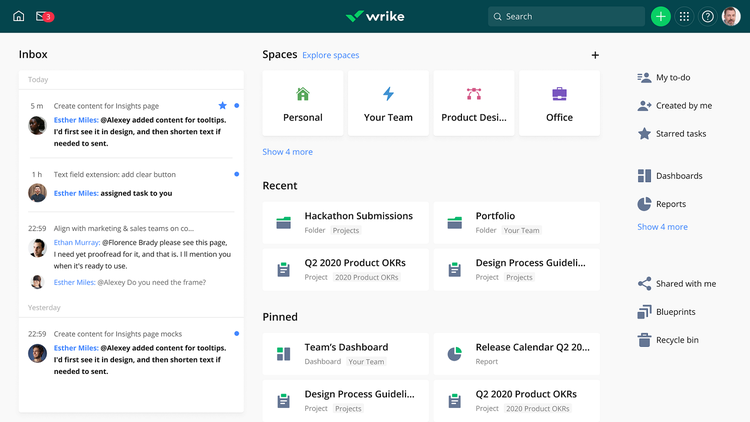Open Created by me
This screenshot has height=422, width=750.
674,106
